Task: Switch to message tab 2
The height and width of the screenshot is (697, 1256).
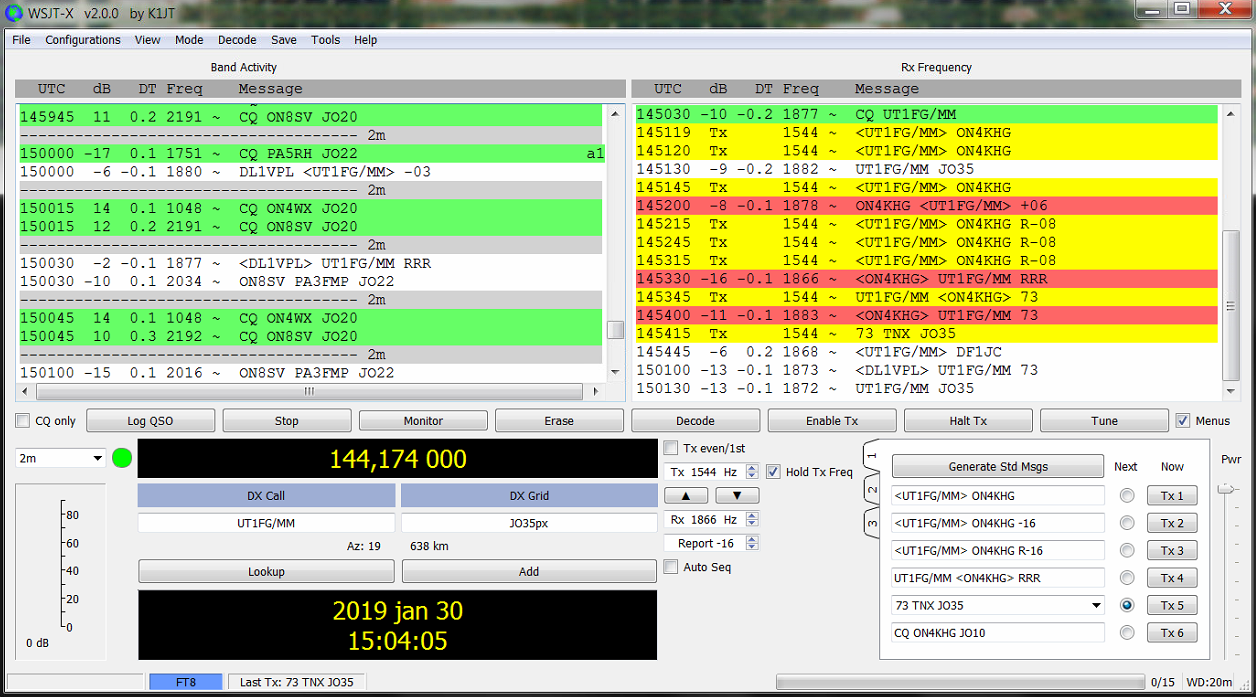Action: tap(870, 490)
